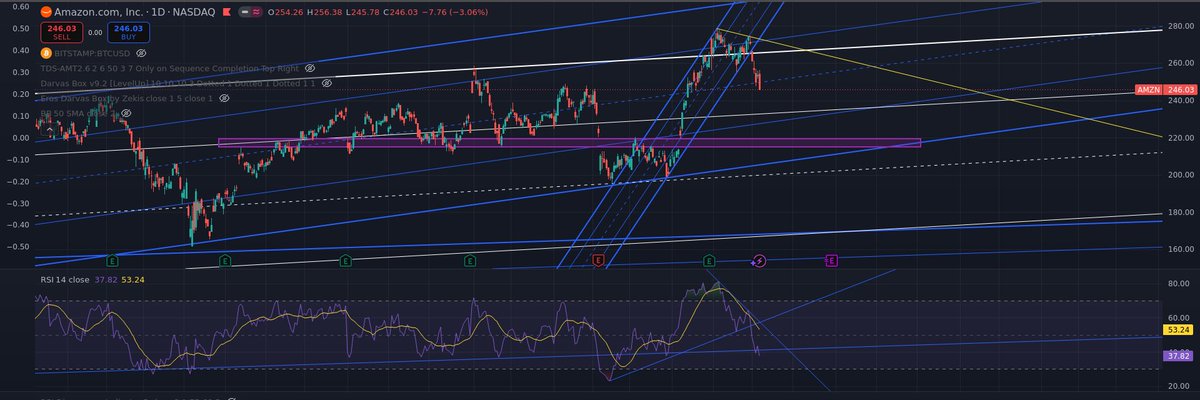Select the TDS-AMT2.6 indicator legend text
The width and height of the screenshot is (1200, 400).
click(170, 67)
